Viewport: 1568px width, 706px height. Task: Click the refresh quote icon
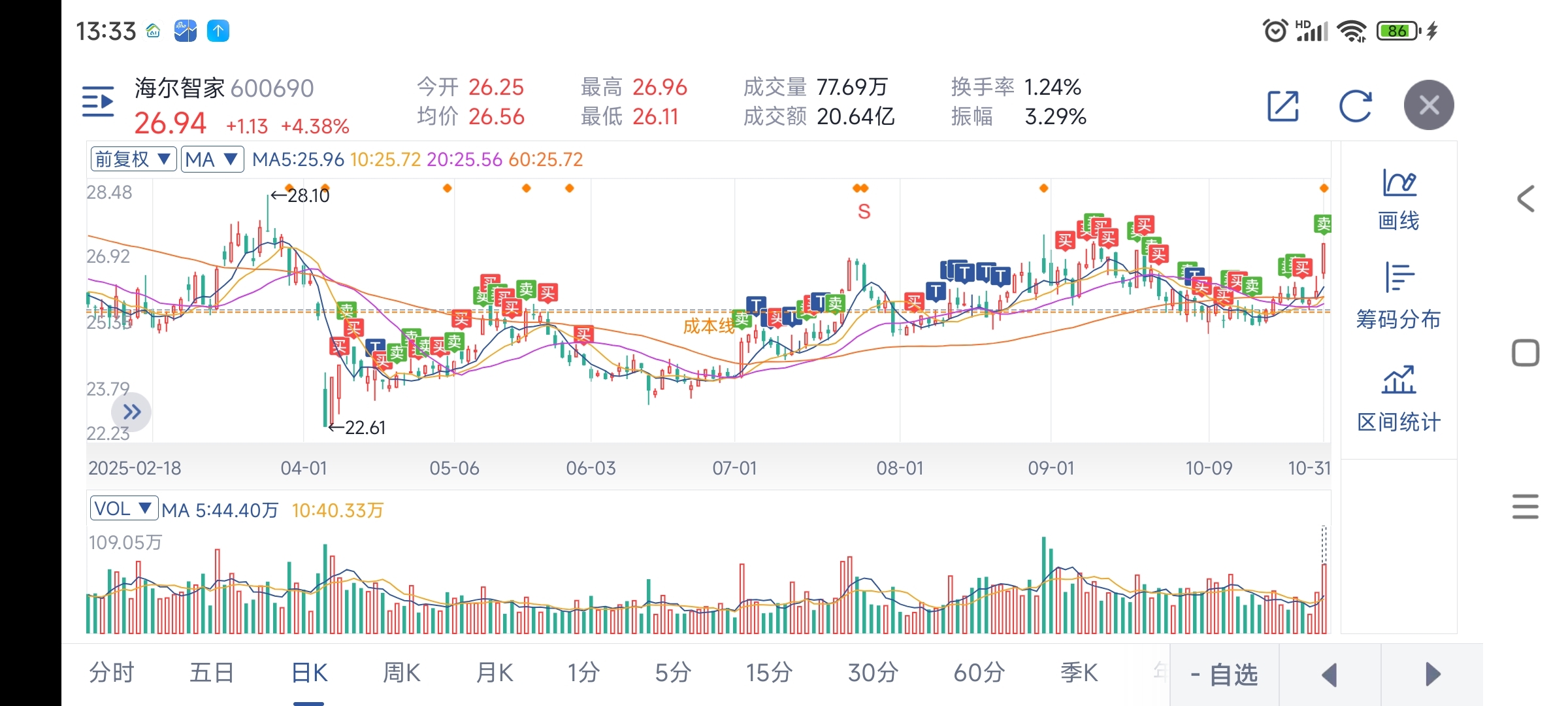coord(1356,106)
